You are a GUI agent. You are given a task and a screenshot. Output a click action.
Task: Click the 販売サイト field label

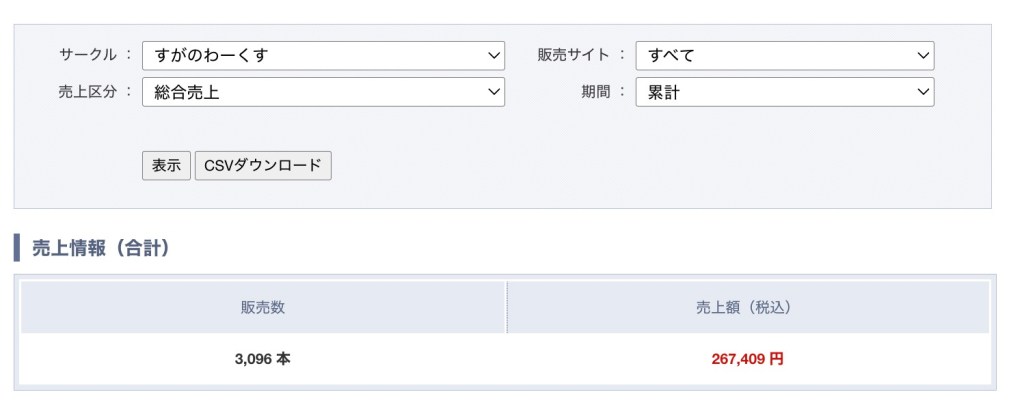tap(573, 55)
